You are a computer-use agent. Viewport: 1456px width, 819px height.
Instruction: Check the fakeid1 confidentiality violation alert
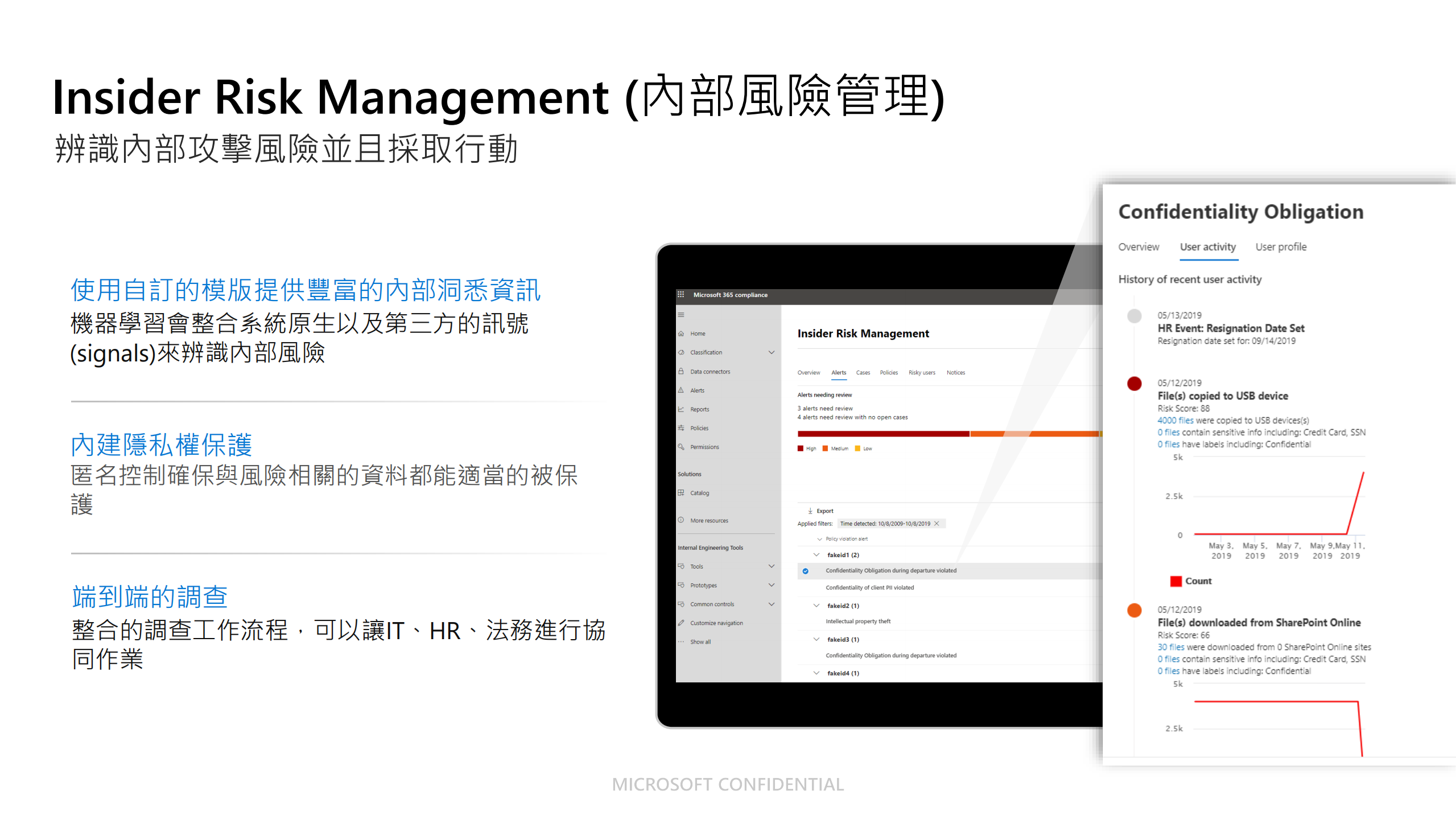806,570
